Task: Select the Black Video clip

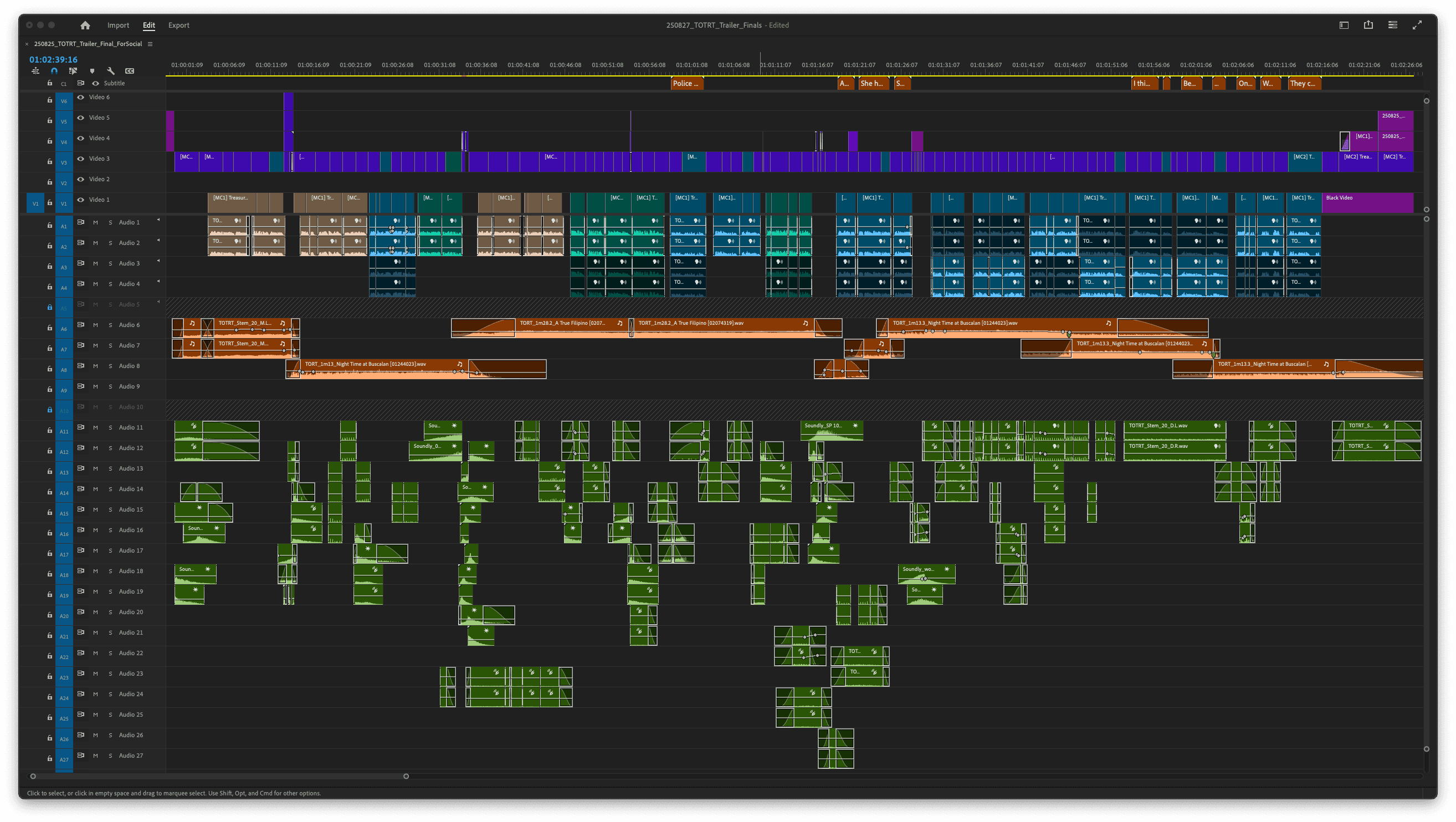Action: click(1367, 202)
